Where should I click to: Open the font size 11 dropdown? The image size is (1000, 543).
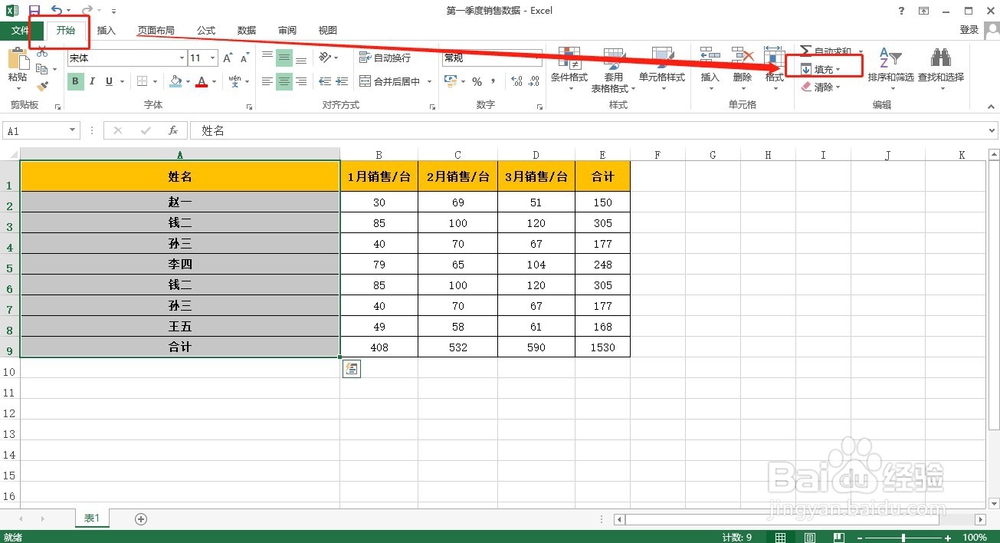212,58
